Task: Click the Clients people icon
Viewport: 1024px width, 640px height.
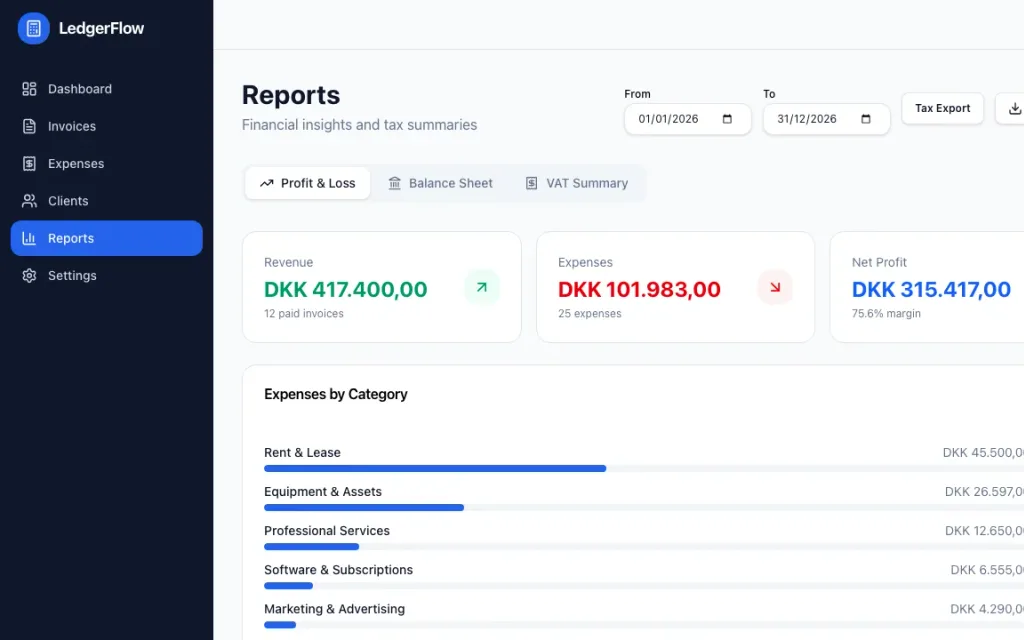Action: point(29,200)
